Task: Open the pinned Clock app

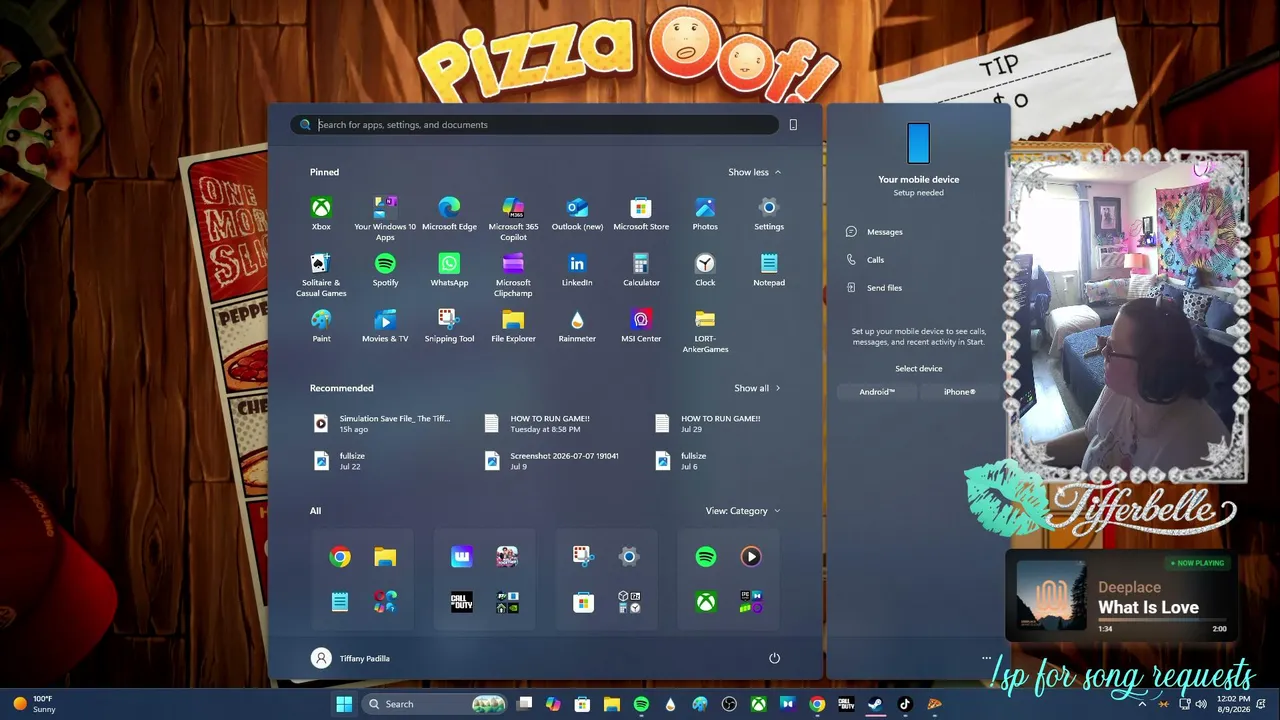Action: [x=705, y=269]
